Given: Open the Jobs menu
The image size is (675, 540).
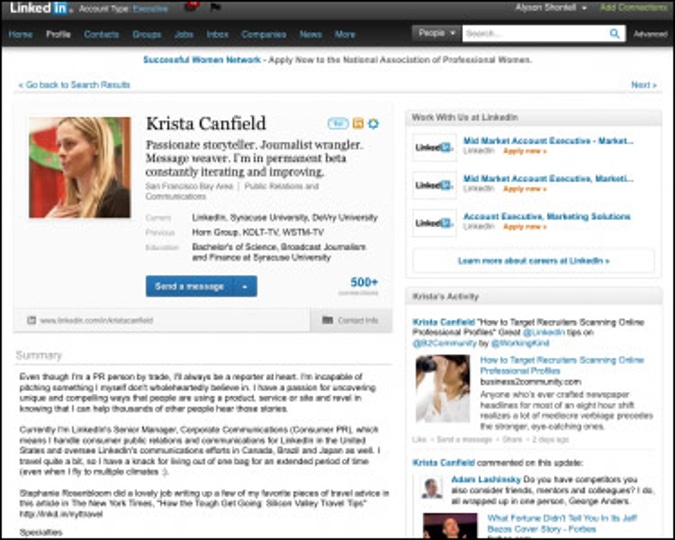Looking at the screenshot, I should (184, 34).
